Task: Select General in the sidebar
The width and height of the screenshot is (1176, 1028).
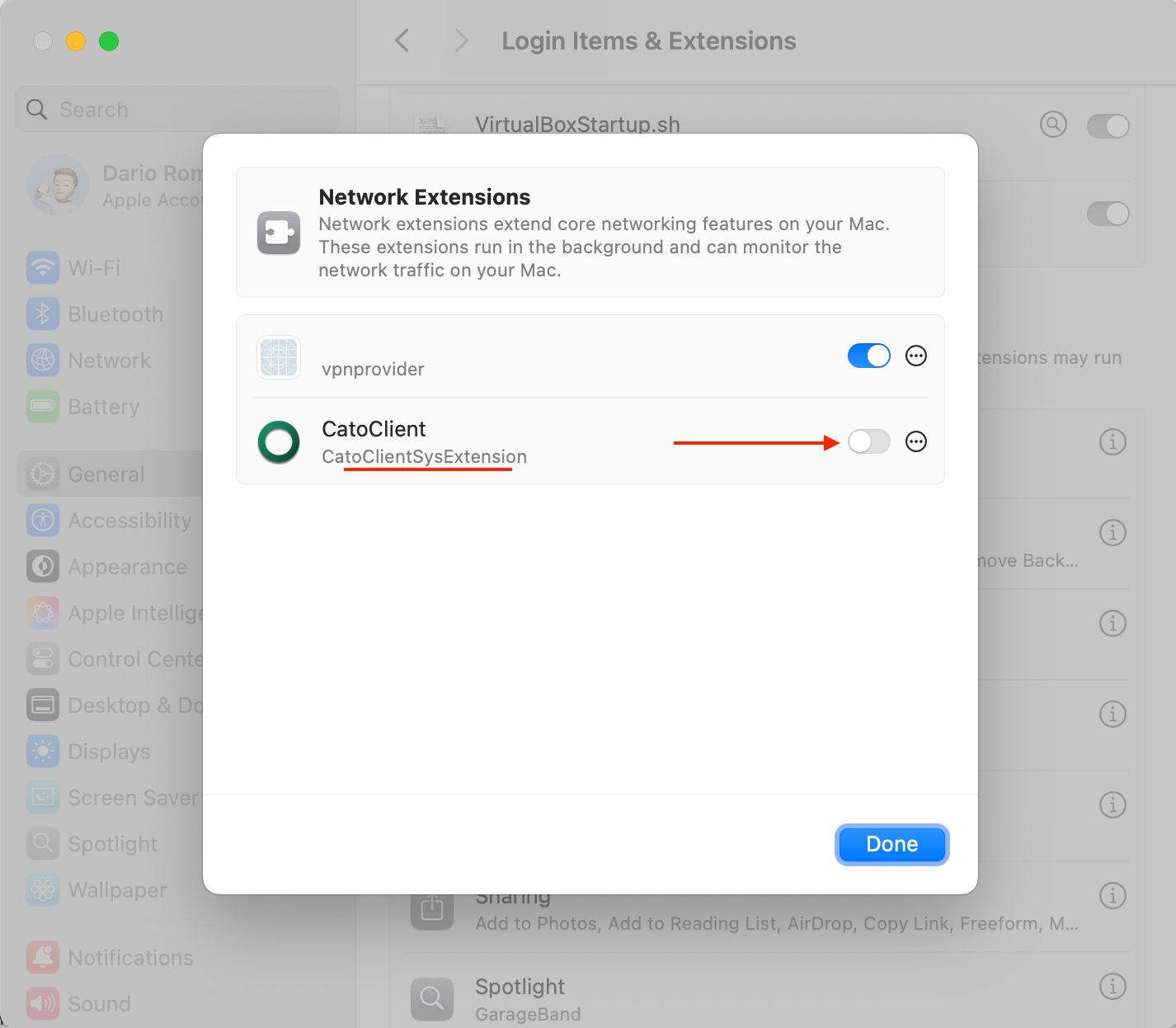Action: tap(111, 474)
